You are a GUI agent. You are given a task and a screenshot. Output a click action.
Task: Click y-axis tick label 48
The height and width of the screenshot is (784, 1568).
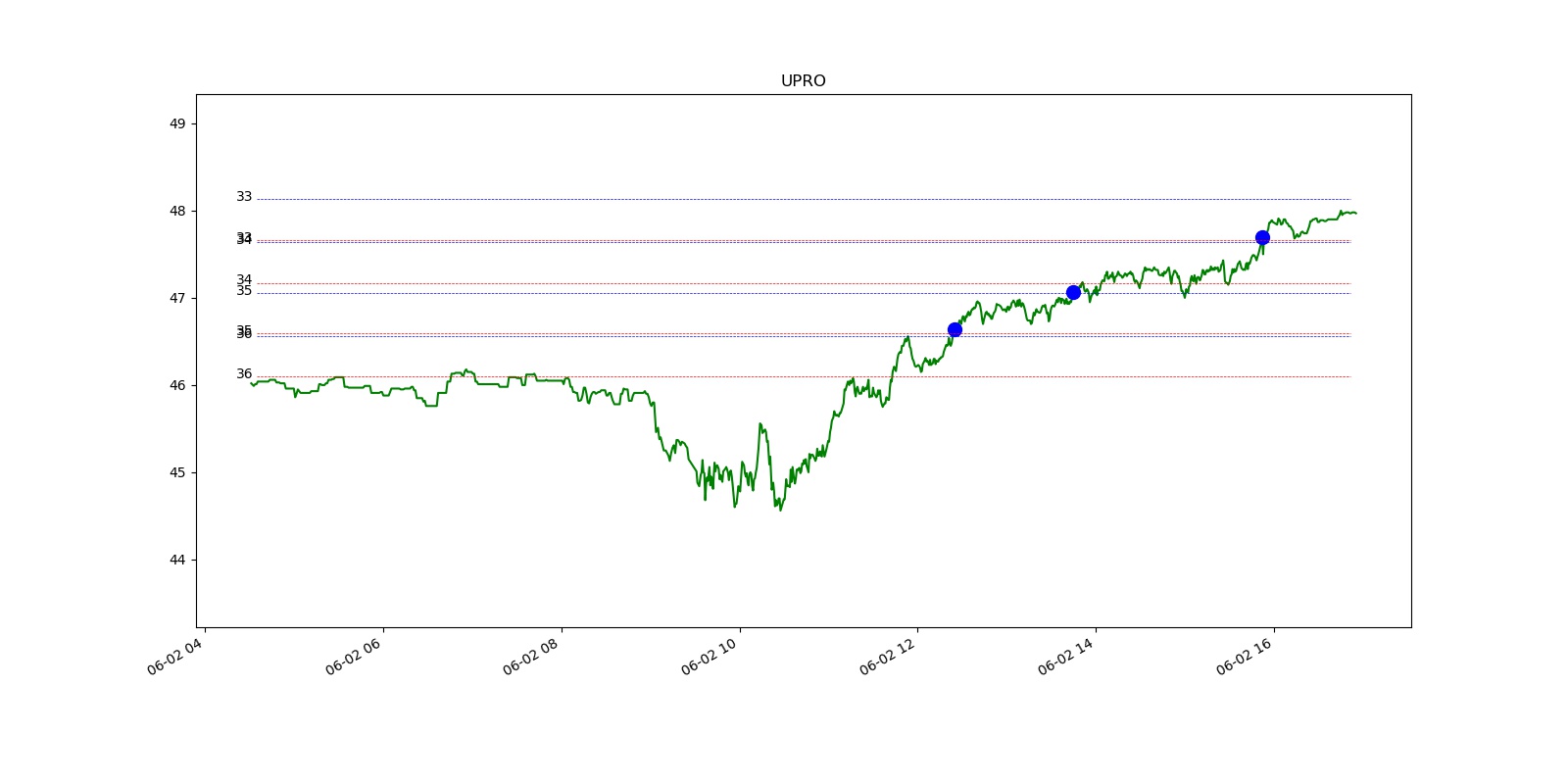[177, 211]
